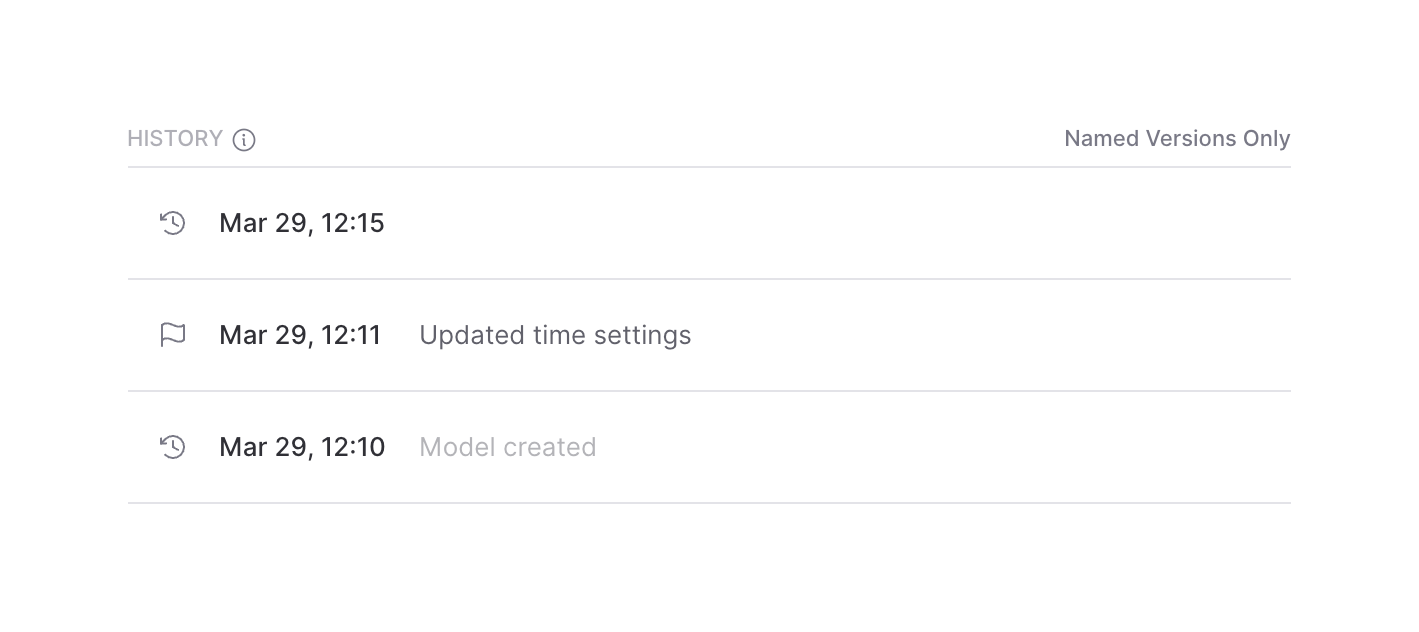Click the clock icon for Mar 29, 12:15

[173, 223]
